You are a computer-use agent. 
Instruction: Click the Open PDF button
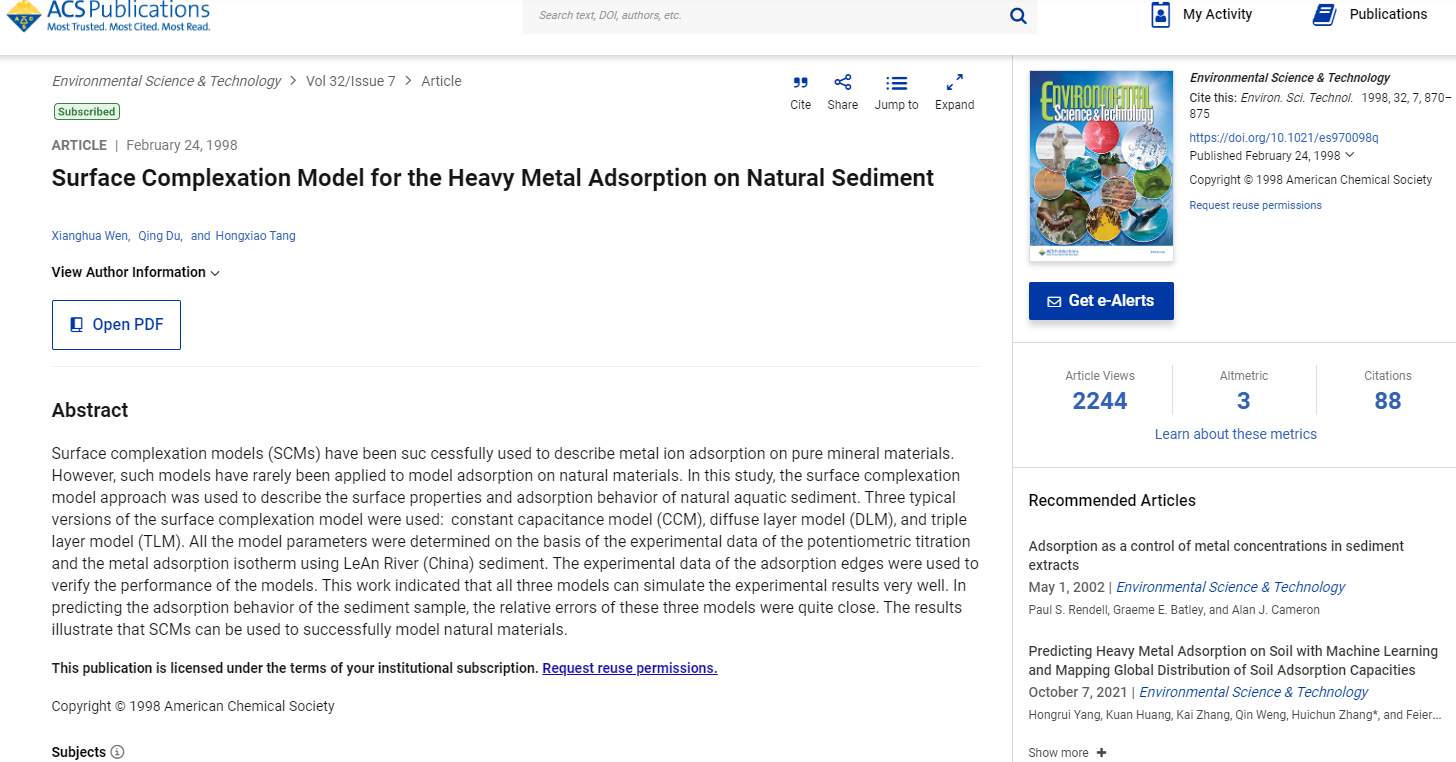[x=116, y=325]
